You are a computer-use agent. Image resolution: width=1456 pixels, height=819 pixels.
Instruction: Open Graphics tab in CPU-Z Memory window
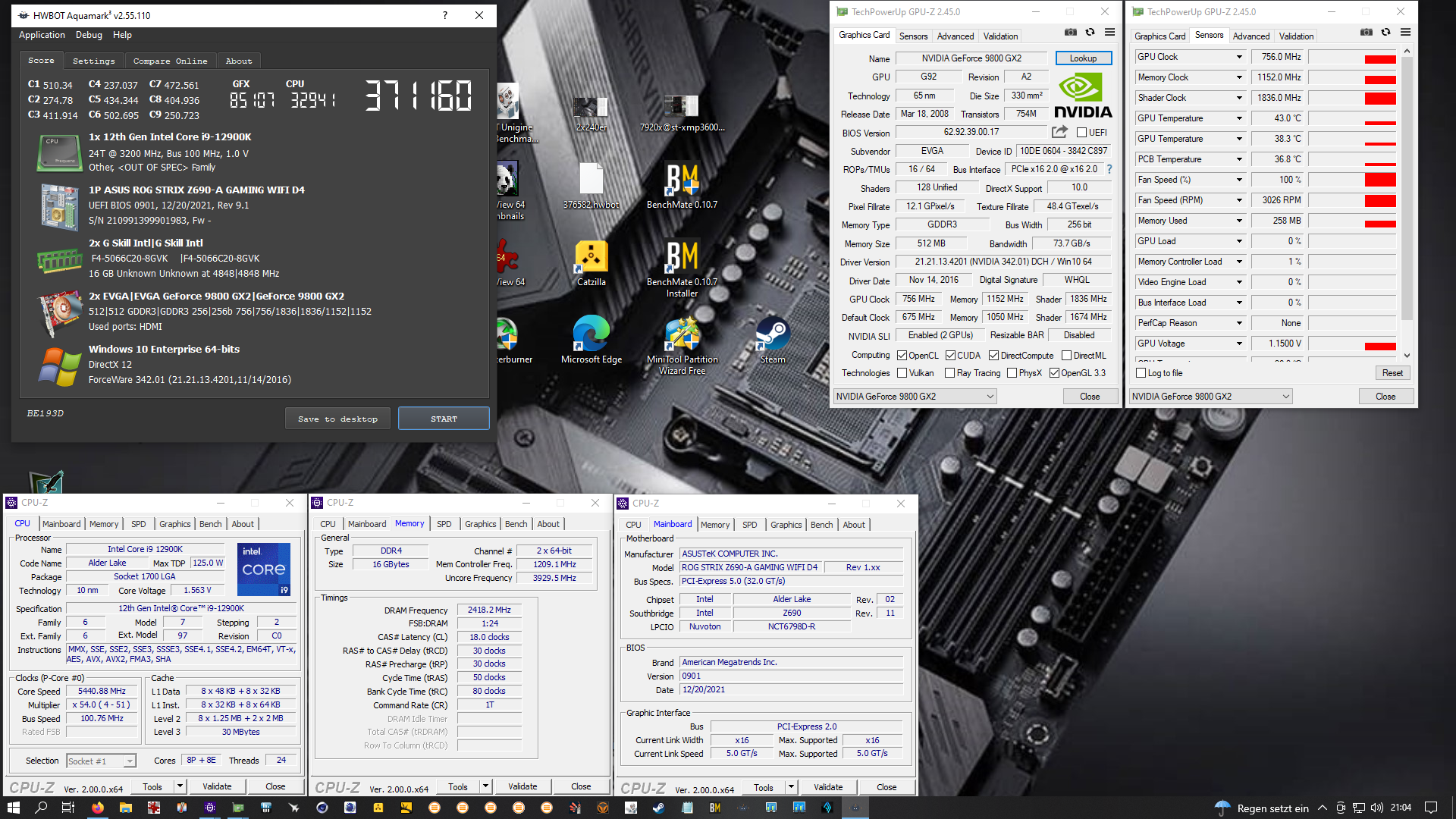click(480, 524)
